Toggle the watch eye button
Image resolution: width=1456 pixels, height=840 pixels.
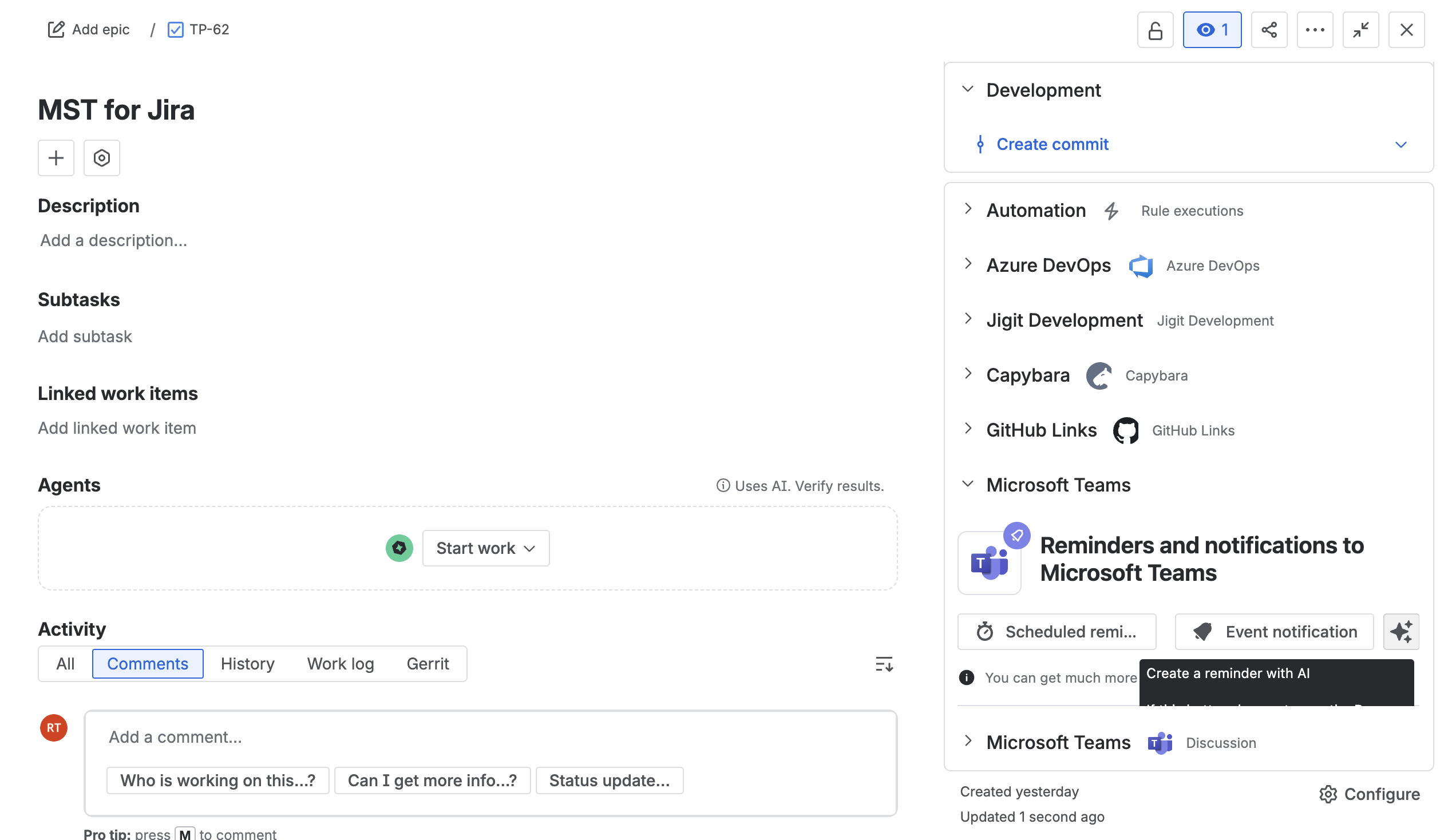[1212, 30]
